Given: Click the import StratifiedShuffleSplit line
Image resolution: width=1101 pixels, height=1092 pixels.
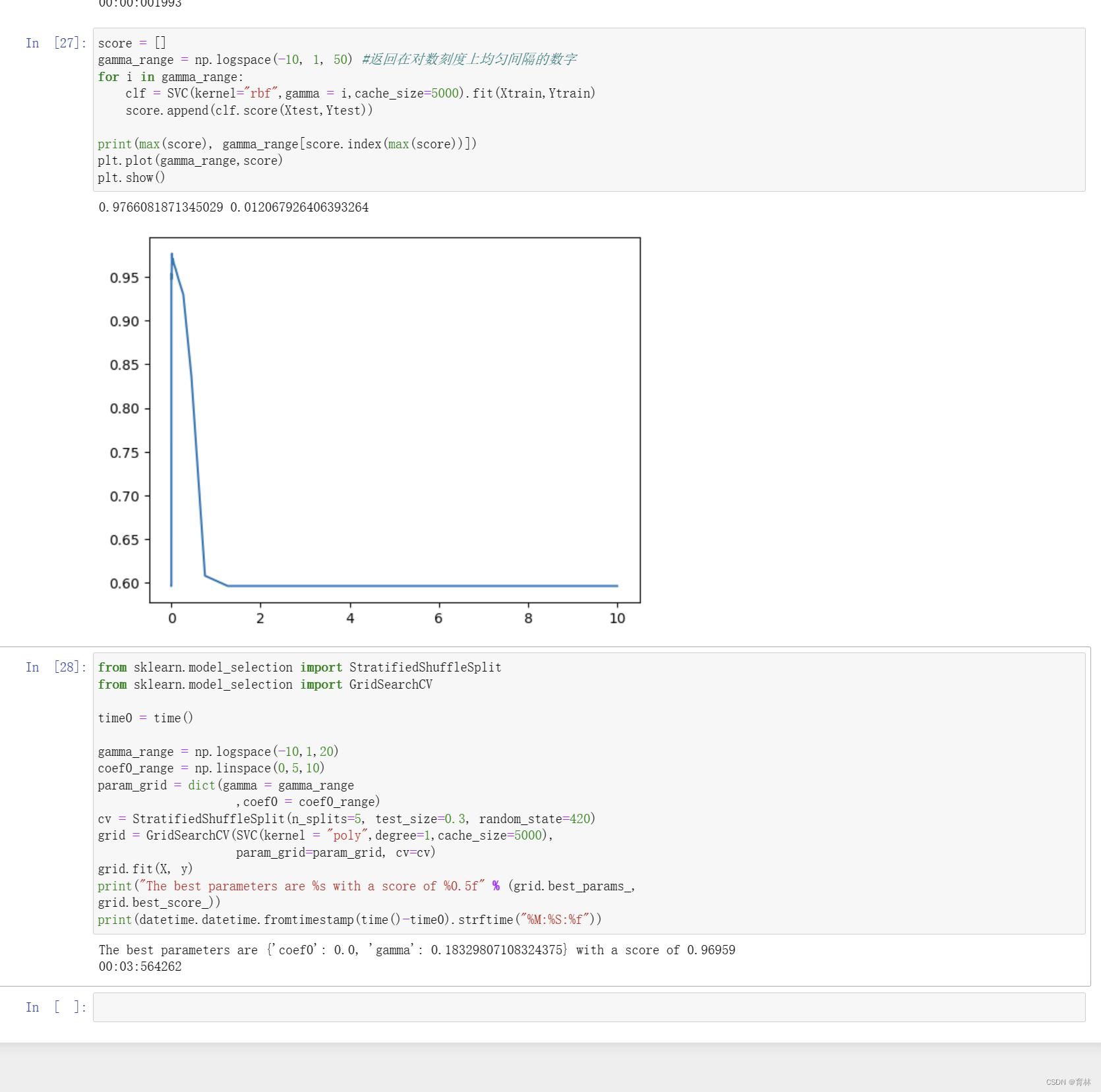Looking at the screenshot, I should tap(299, 667).
